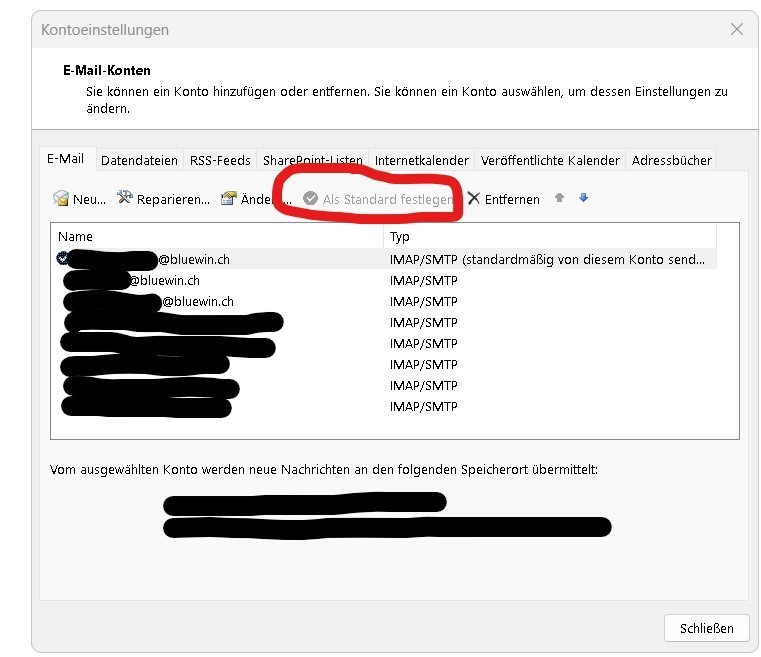Click the Reparieren tools icon
This screenshot has width=761, height=657.
point(125,199)
